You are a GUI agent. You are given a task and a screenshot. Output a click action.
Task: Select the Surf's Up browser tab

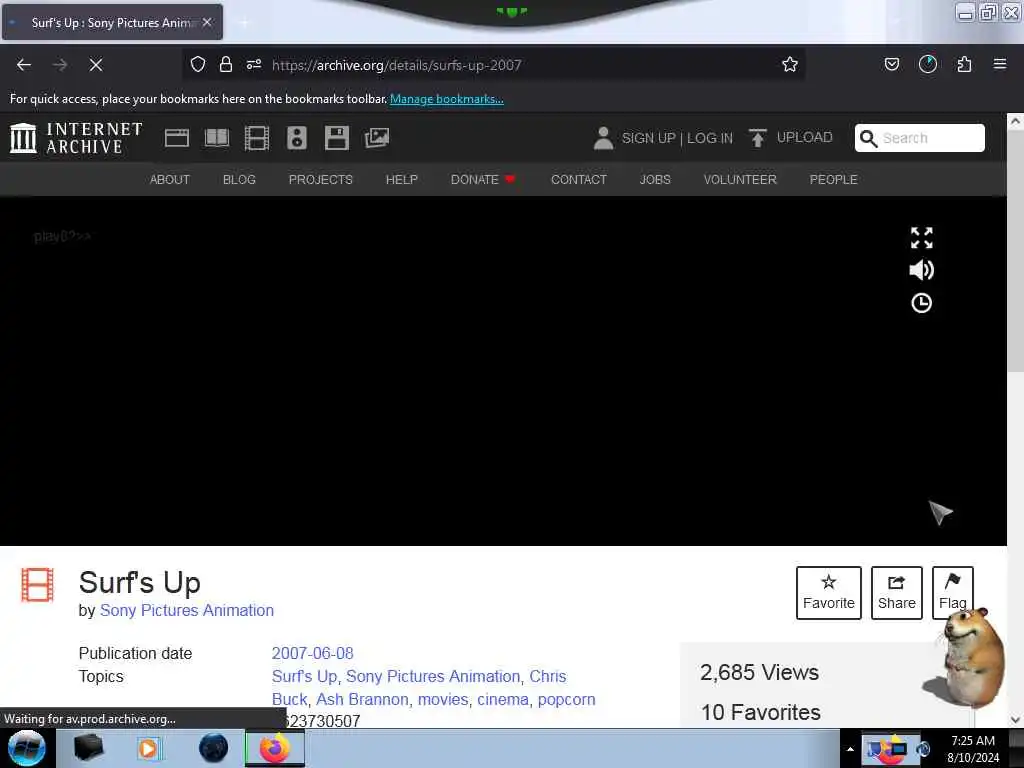pos(112,22)
